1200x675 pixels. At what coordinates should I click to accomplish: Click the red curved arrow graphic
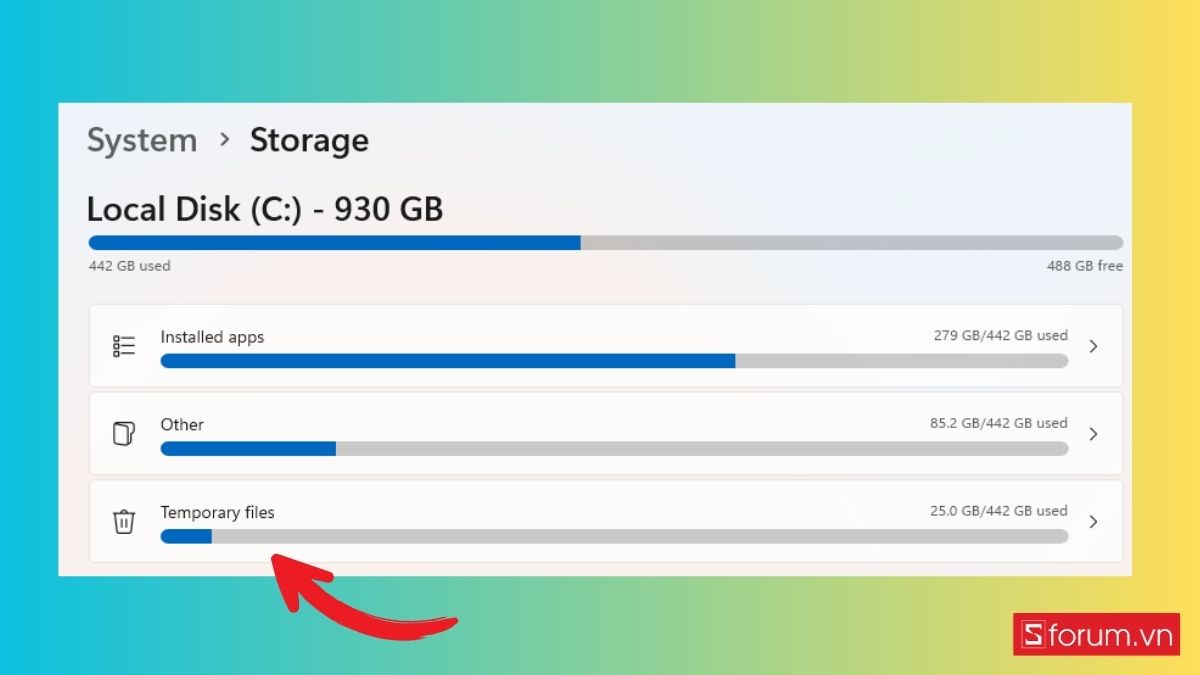pyautogui.click(x=360, y=597)
